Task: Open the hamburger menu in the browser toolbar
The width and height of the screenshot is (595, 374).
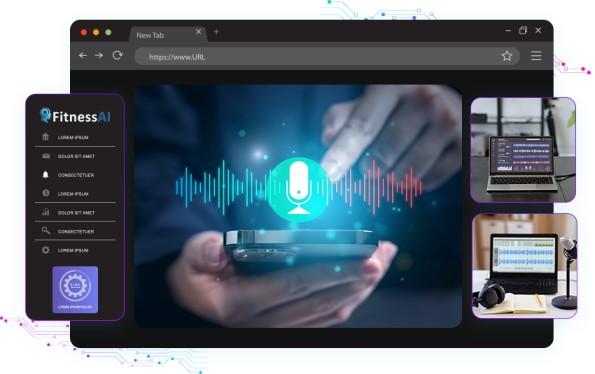Action: click(536, 56)
